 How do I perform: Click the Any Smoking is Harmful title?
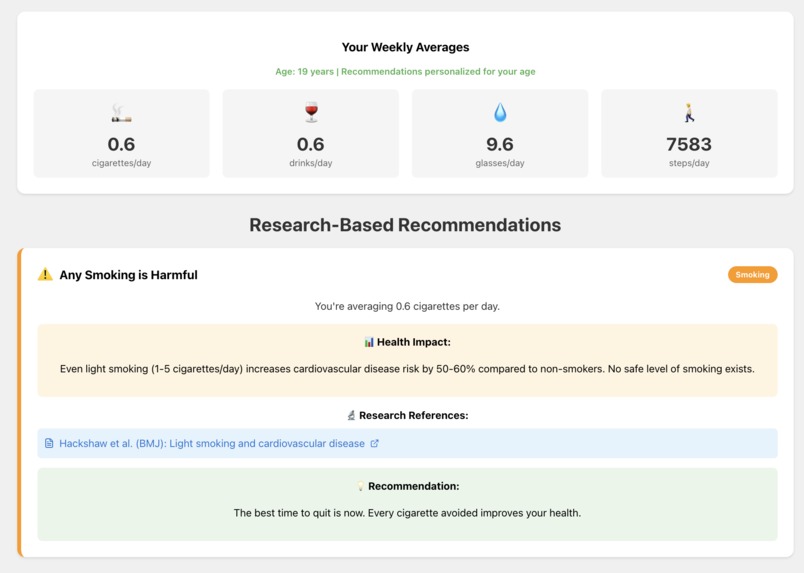click(128, 275)
